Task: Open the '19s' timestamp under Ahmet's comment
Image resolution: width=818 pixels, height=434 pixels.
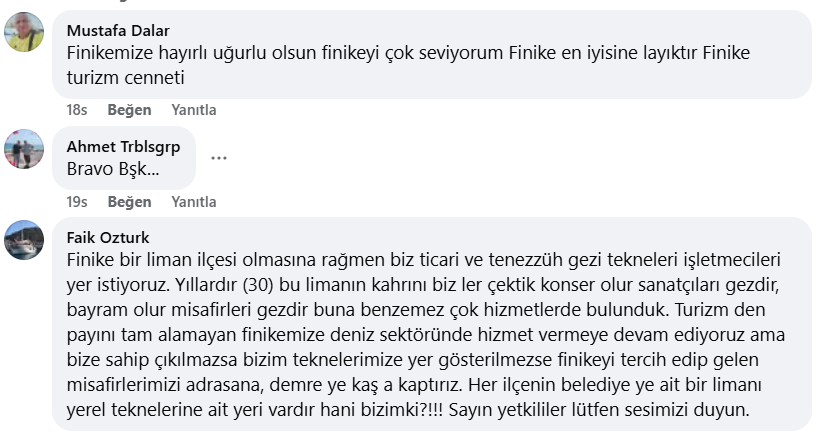Action: 77,202
